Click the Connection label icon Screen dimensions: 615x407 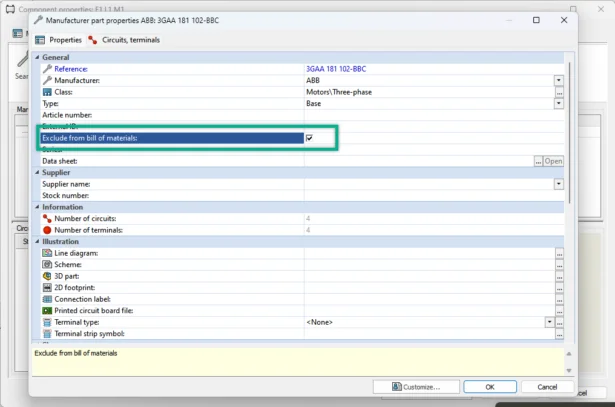(47, 299)
